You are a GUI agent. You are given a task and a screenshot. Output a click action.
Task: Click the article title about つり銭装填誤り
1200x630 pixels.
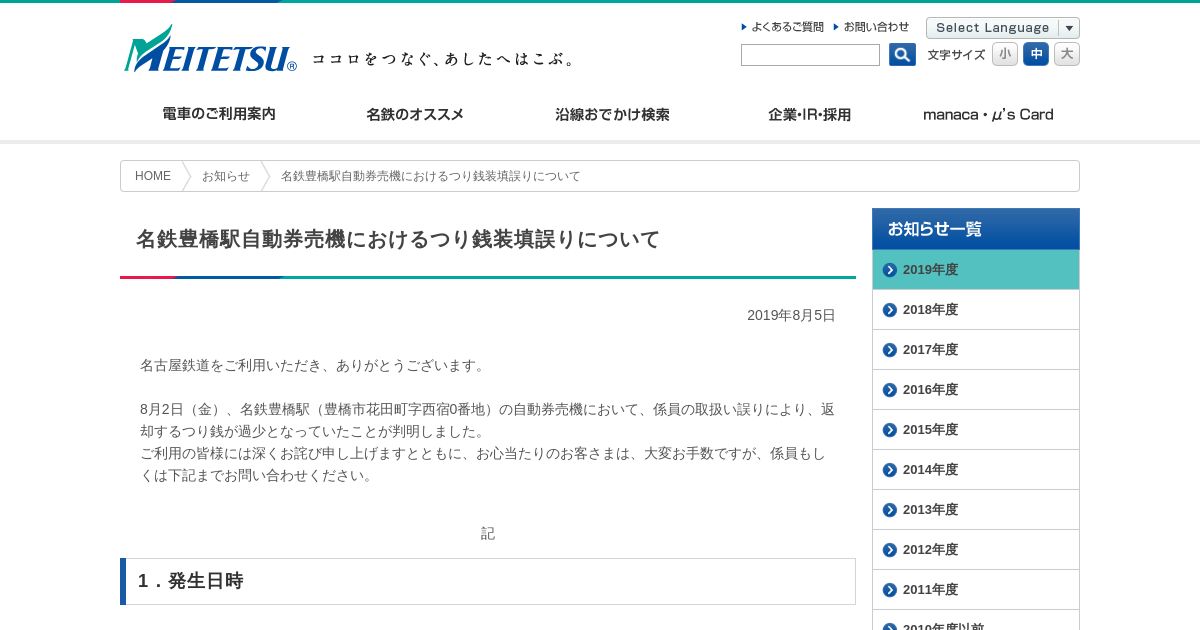click(x=398, y=239)
